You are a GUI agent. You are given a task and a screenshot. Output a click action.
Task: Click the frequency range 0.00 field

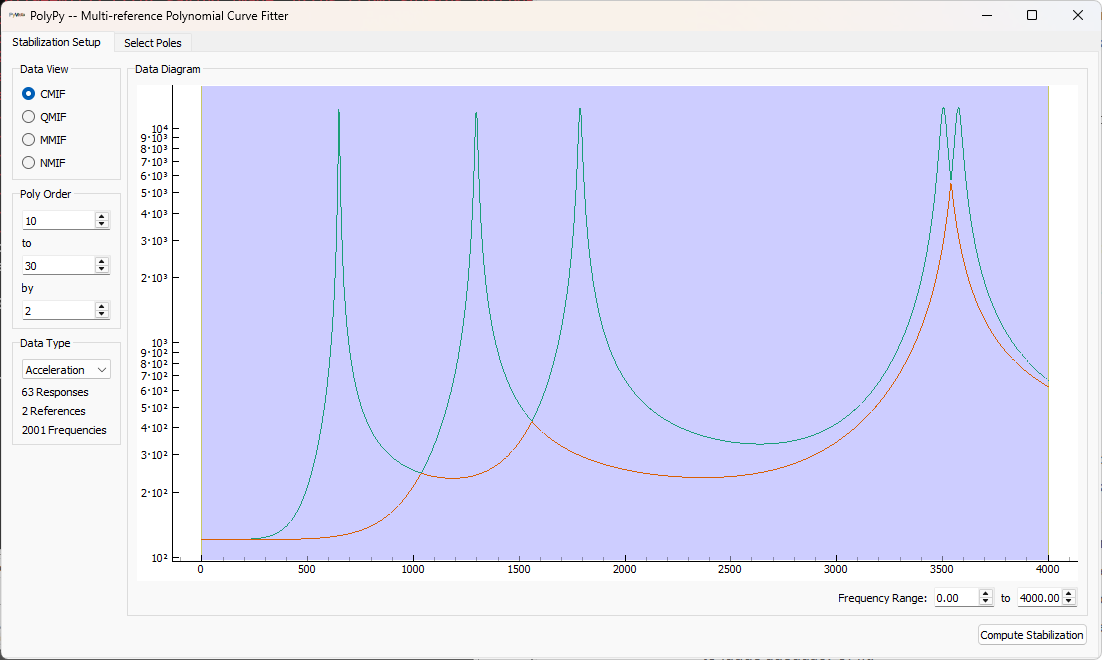tap(956, 598)
